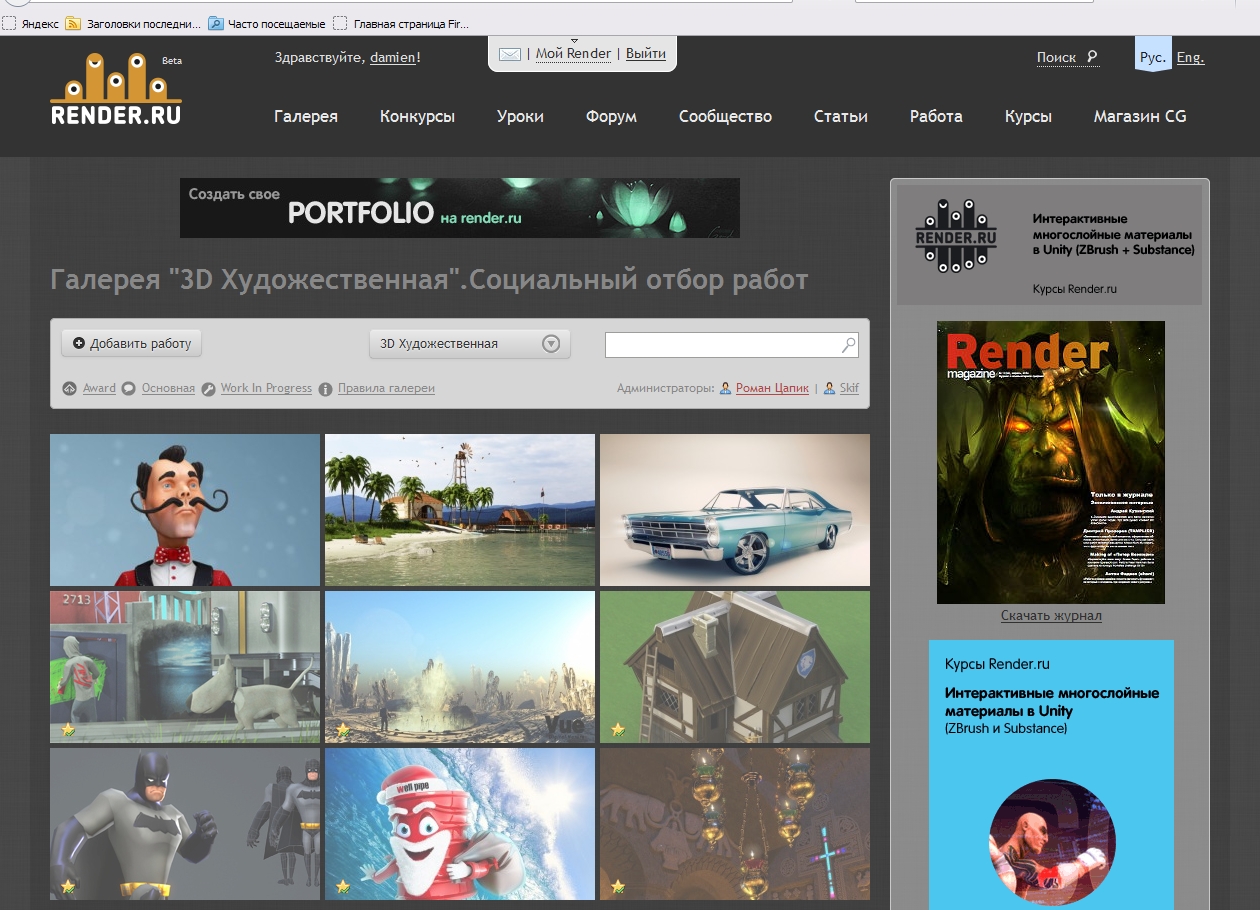Click the Render.ru logo

coord(116,91)
